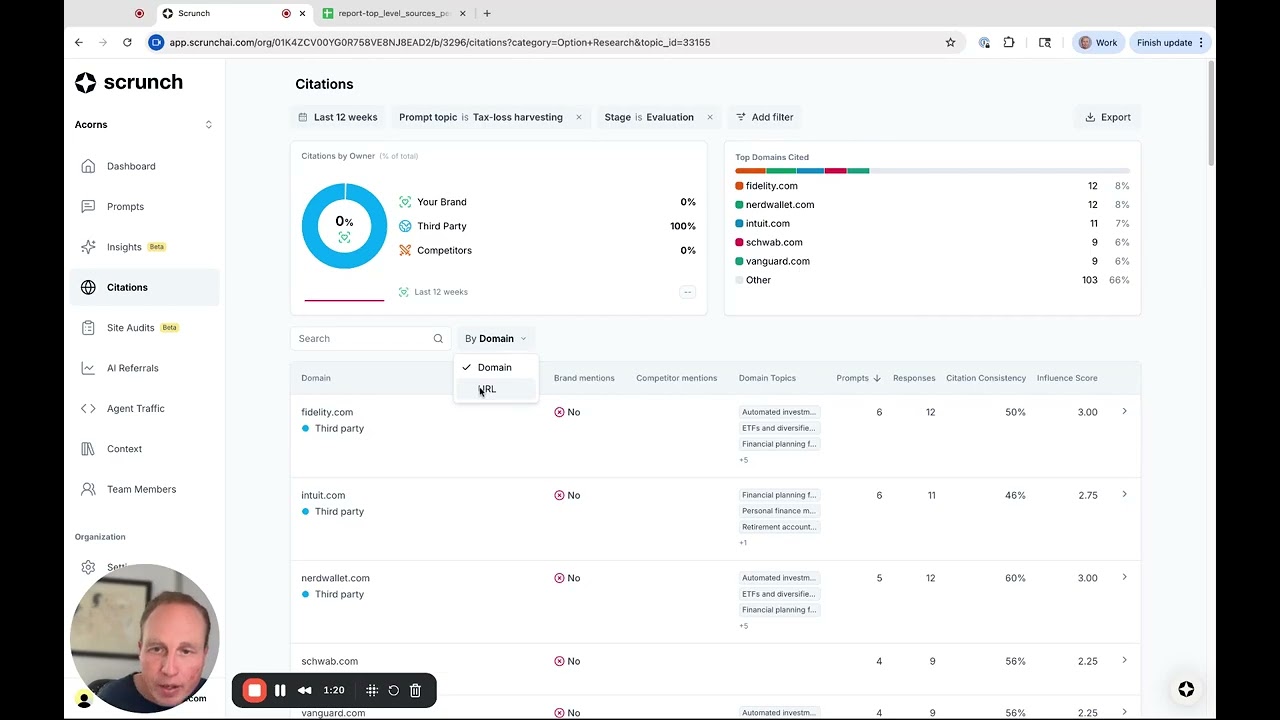1280x720 pixels.
Task: Go back in the browser
Action: 79,42
